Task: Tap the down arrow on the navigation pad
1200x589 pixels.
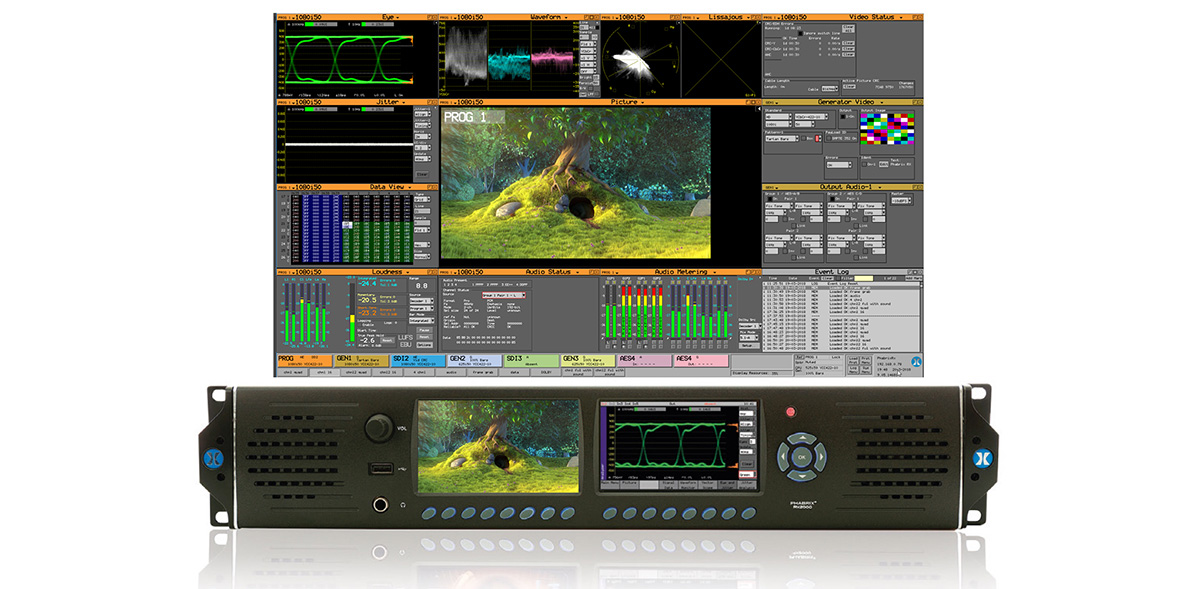Action: coord(803,478)
